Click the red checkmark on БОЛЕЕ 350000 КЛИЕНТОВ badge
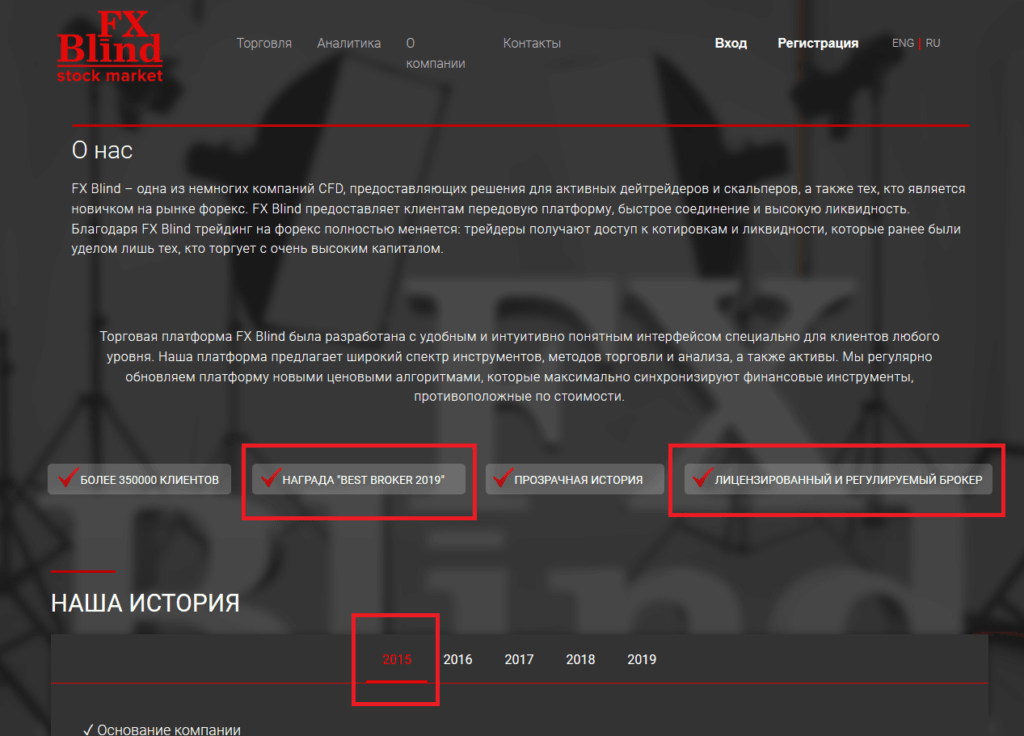Screen dimensions: 1024x736 [67, 479]
